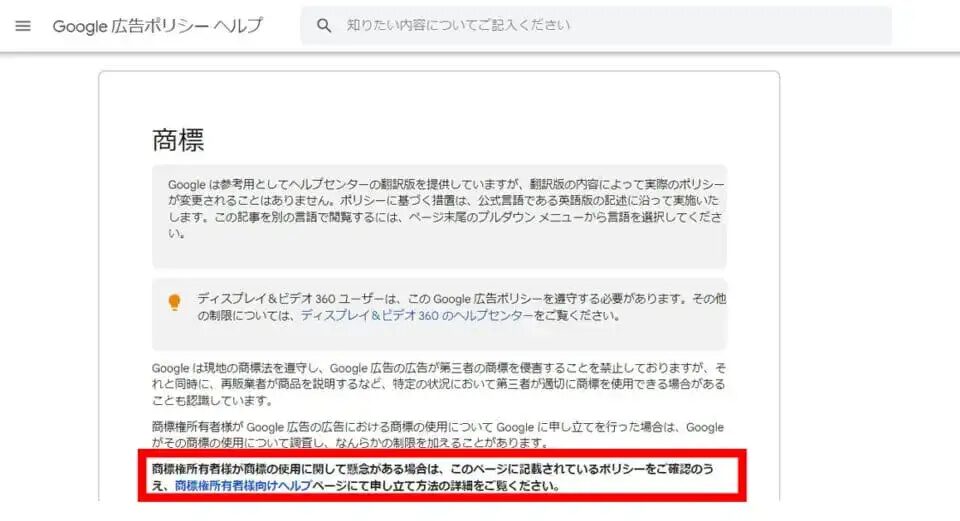Screen dimensions: 960x521
Task: Open the hamburger main menu
Action: coord(23,26)
